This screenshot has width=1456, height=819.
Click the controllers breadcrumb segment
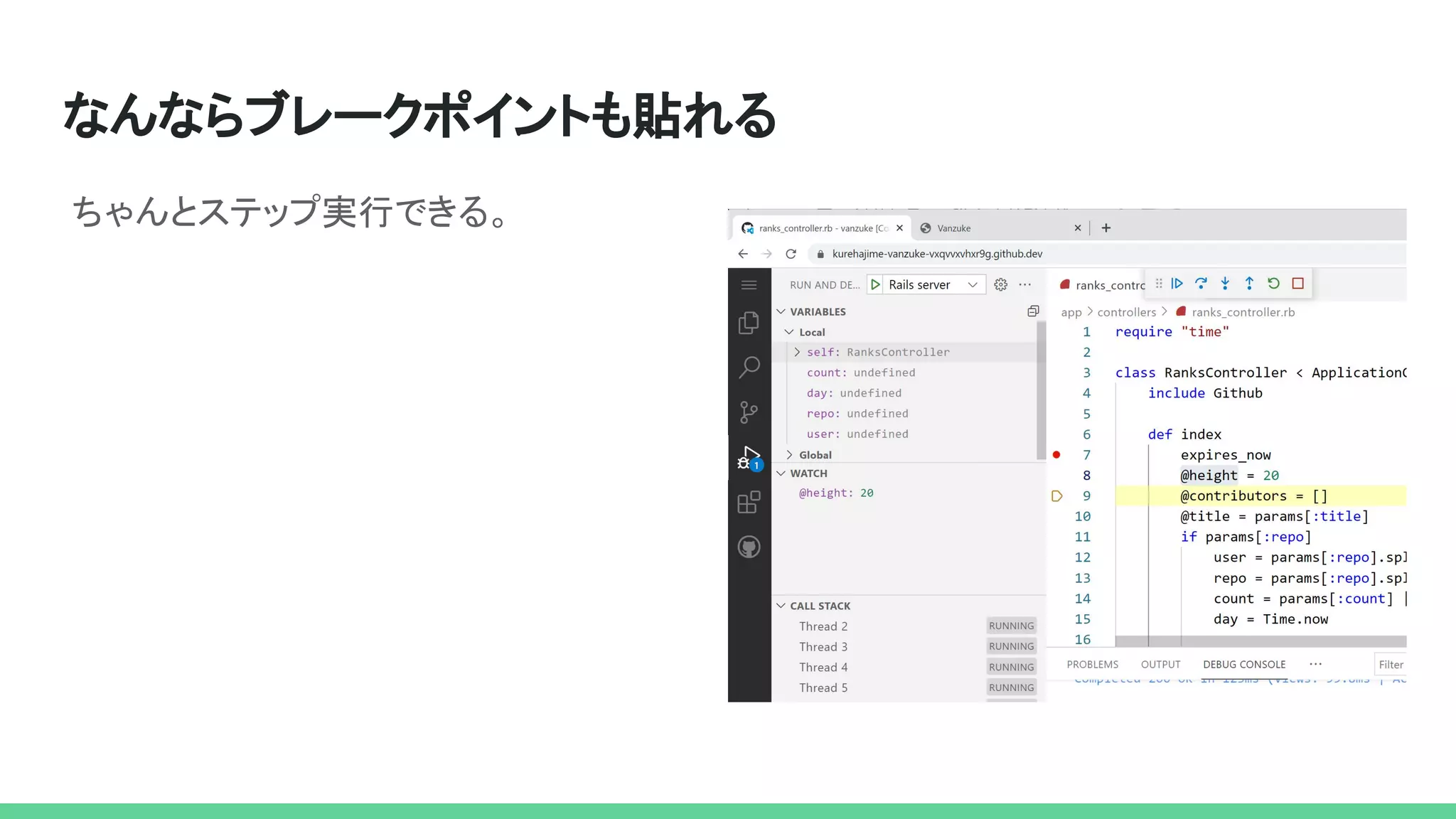[x=1126, y=312]
